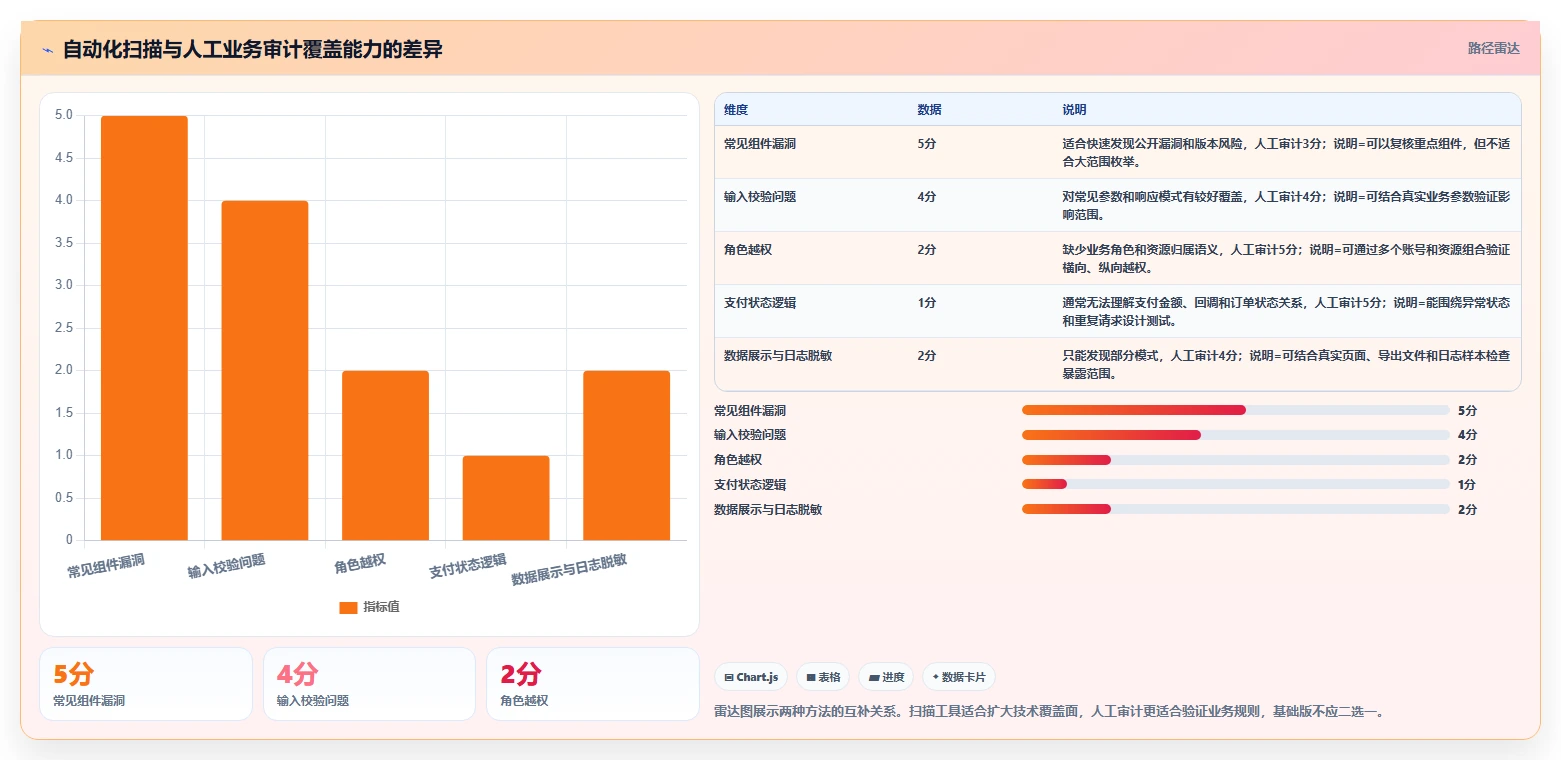Click the 数据 table column header
1561x760 pixels.
click(x=929, y=110)
